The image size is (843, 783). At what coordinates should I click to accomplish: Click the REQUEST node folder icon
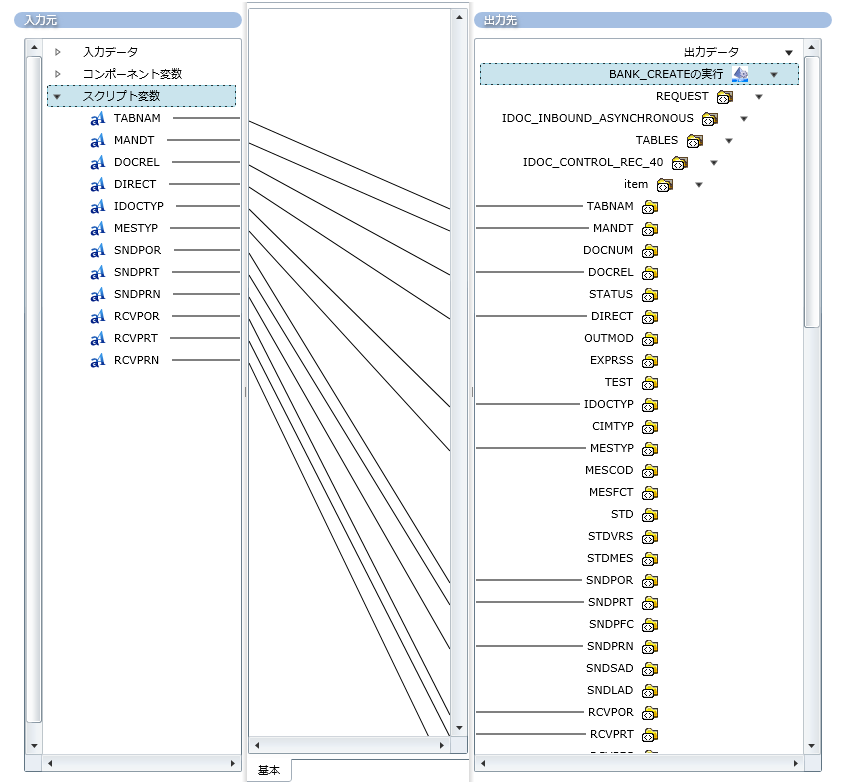725,97
